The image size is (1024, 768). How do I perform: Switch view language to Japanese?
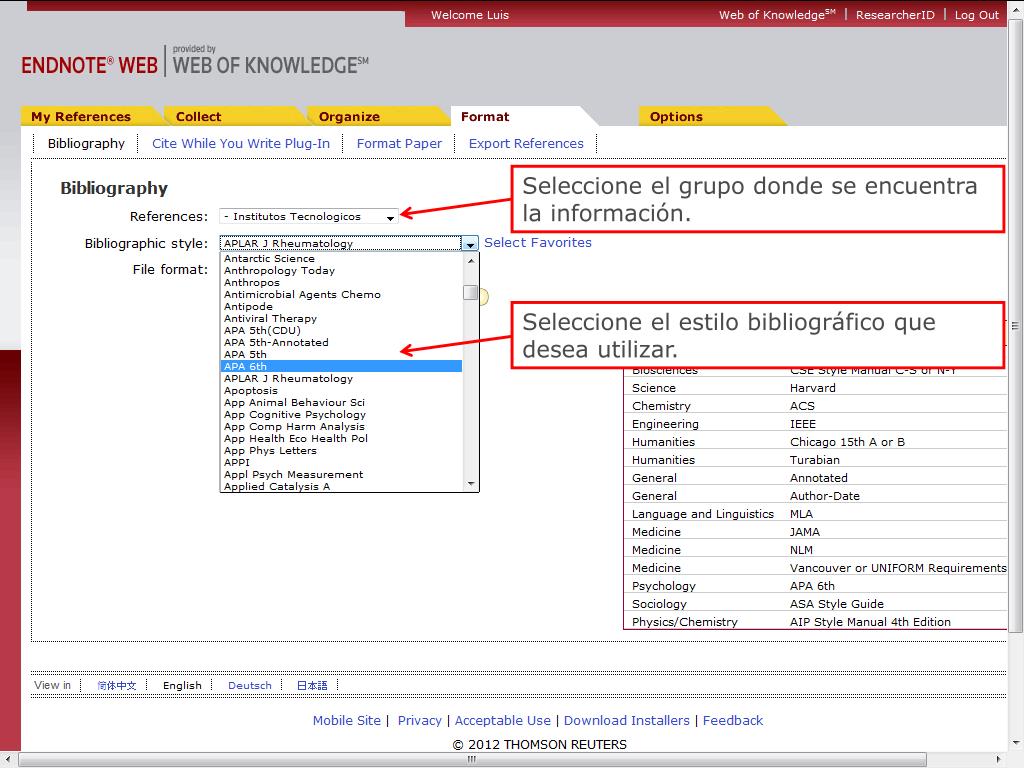coord(312,685)
